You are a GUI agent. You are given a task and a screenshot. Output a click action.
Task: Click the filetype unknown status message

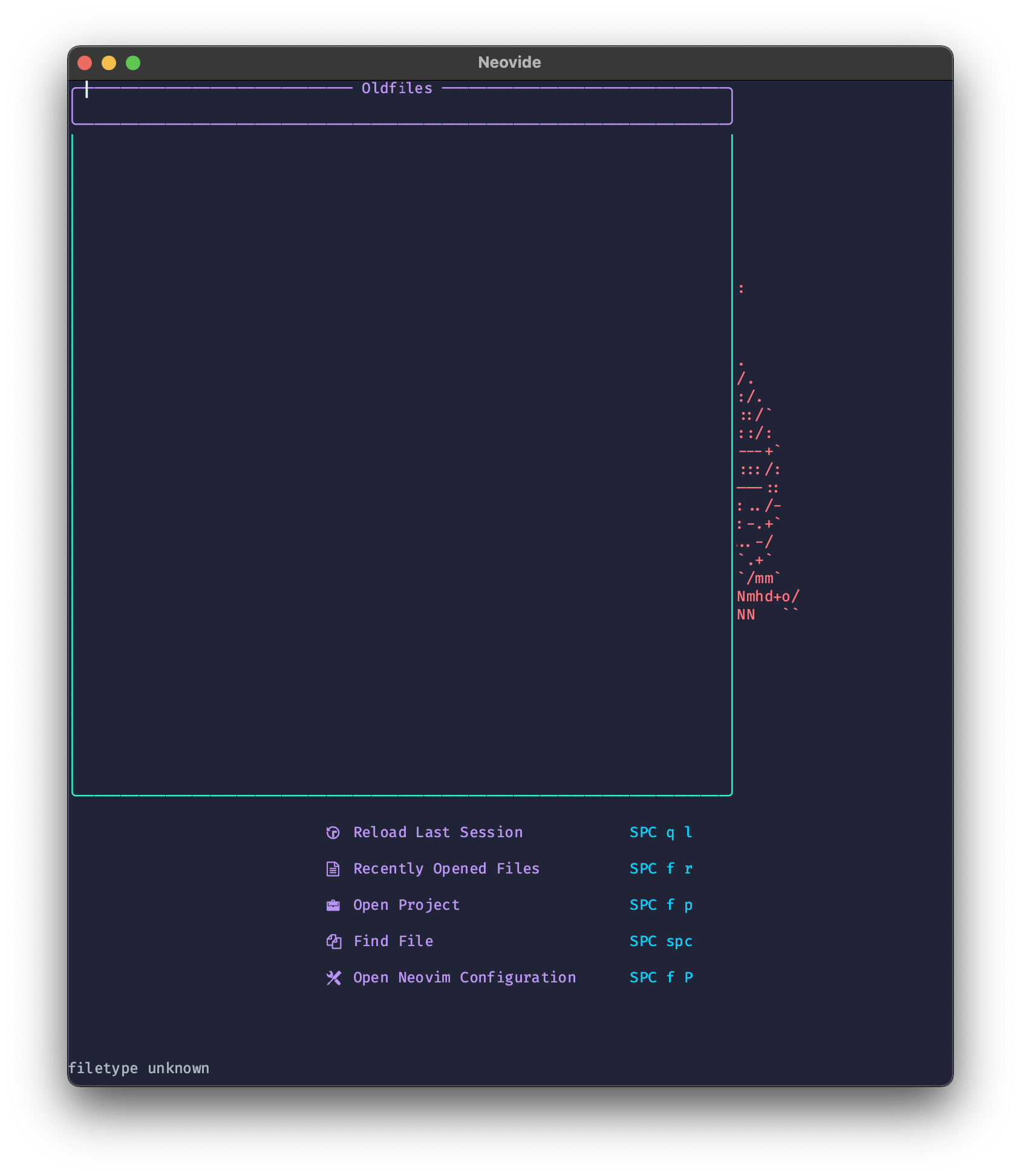[x=139, y=1068]
